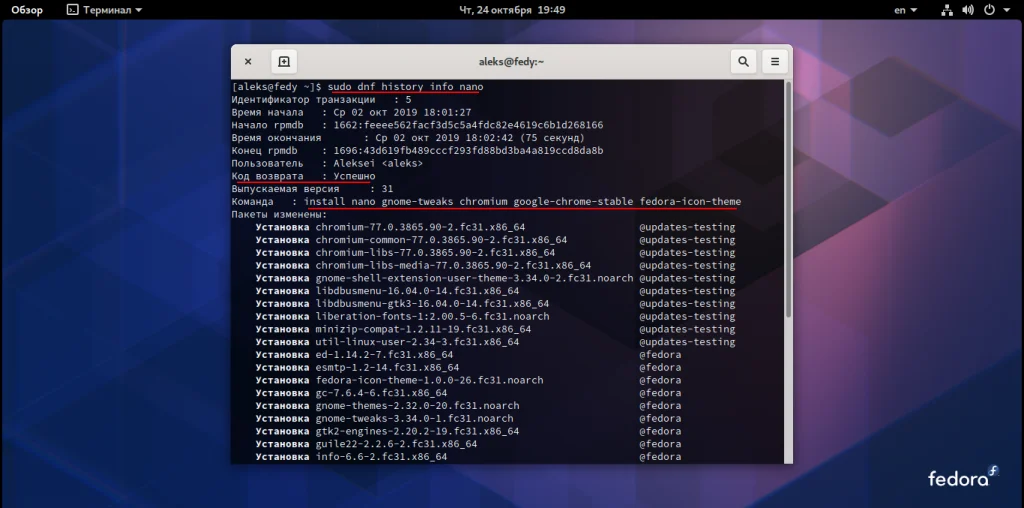Viewport: 1024px width, 508px height.
Task: Click the 'Выпускаемая версия : 31' line
Action: pos(312,189)
